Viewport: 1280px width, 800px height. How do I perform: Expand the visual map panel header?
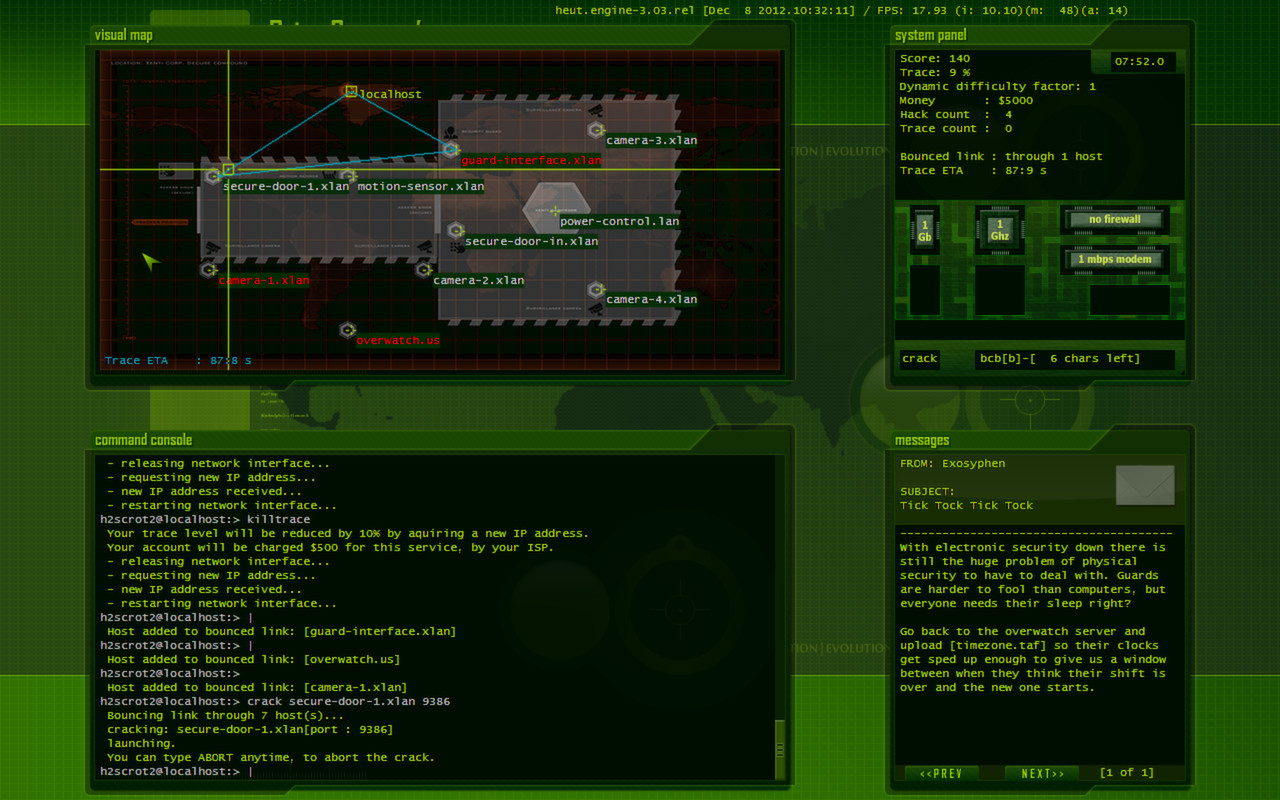coord(123,33)
